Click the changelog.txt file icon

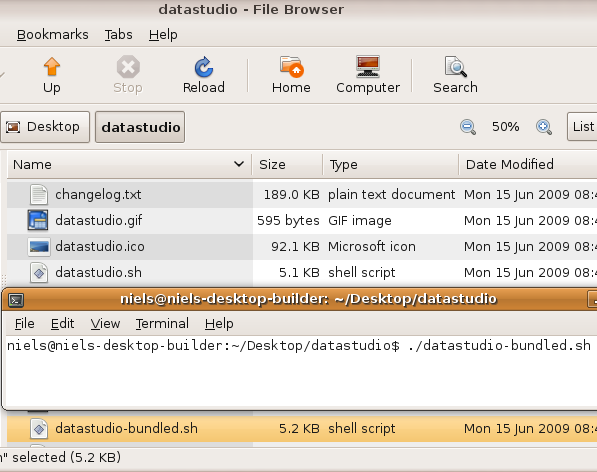click(39, 195)
